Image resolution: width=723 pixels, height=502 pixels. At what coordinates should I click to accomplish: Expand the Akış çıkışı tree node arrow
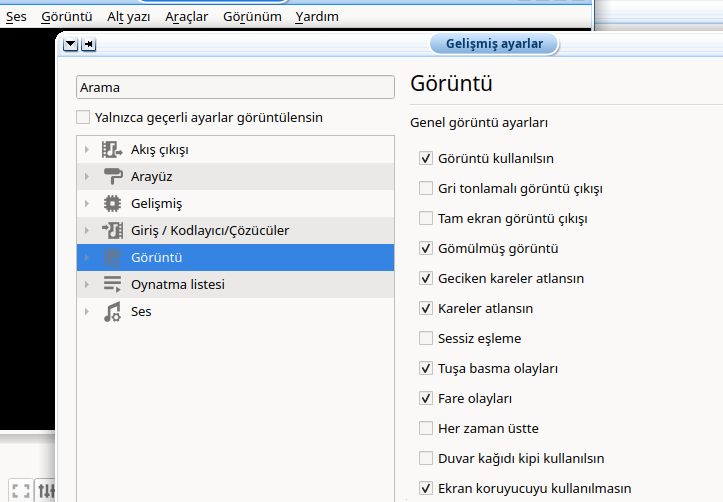87,150
